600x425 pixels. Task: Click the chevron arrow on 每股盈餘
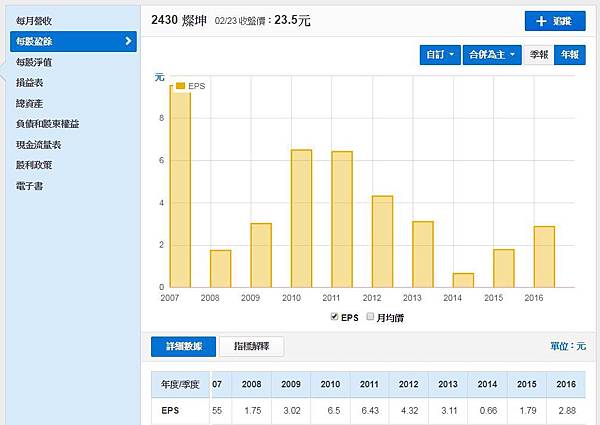point(128,41)
